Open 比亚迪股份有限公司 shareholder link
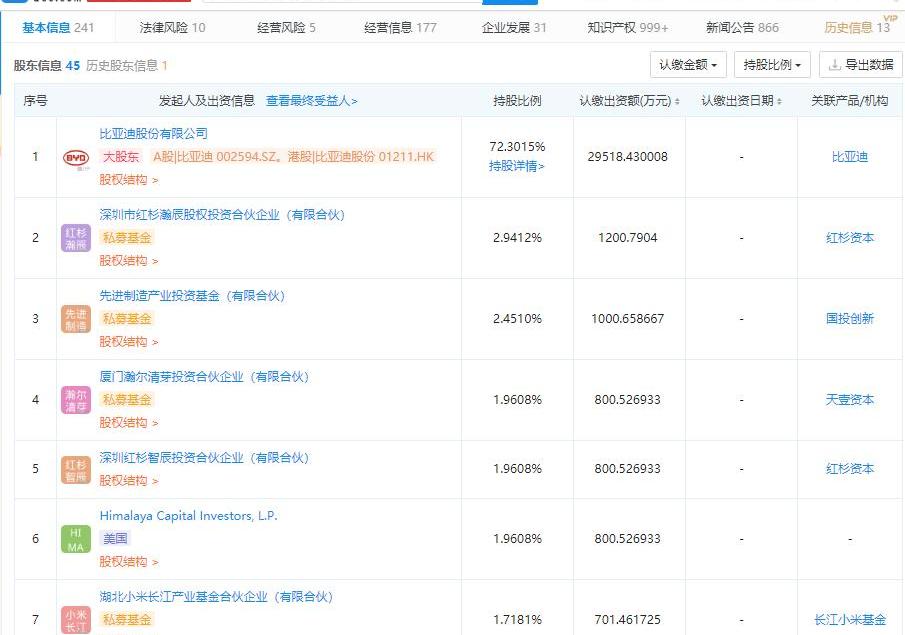This screenshot has height=635, width=905. (154, 134)
